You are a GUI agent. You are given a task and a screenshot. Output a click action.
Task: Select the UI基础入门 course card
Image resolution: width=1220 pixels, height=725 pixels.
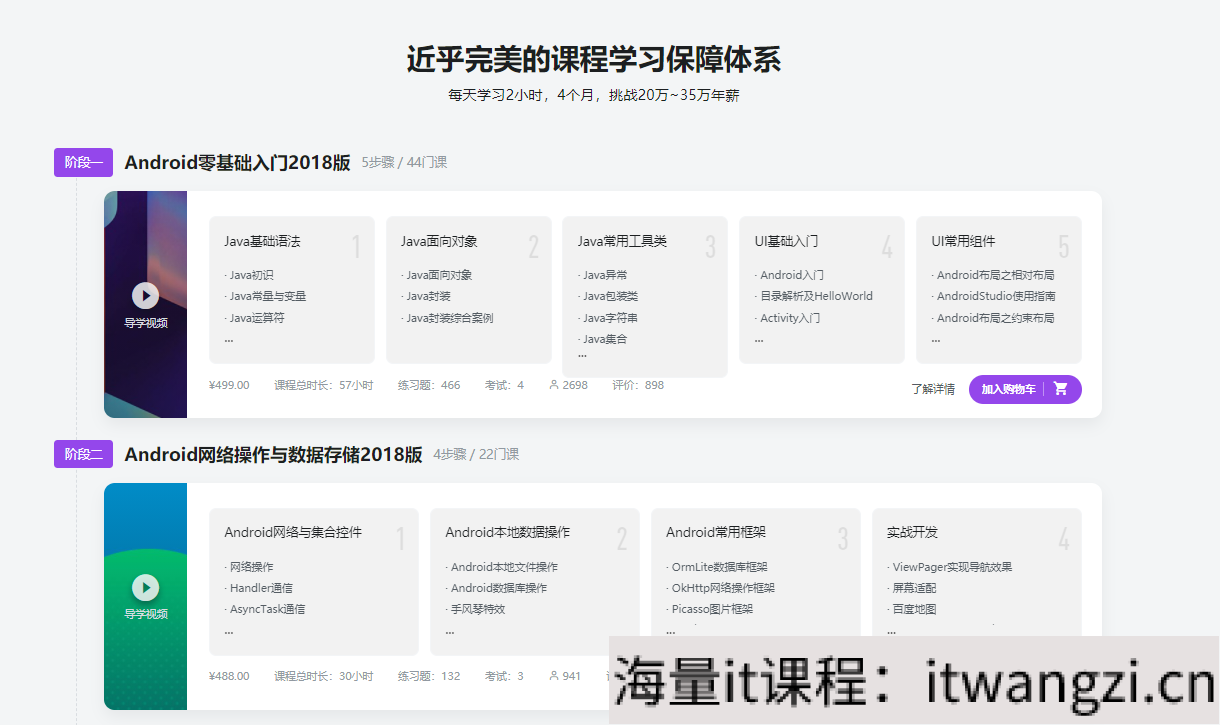tap(821, 287)
